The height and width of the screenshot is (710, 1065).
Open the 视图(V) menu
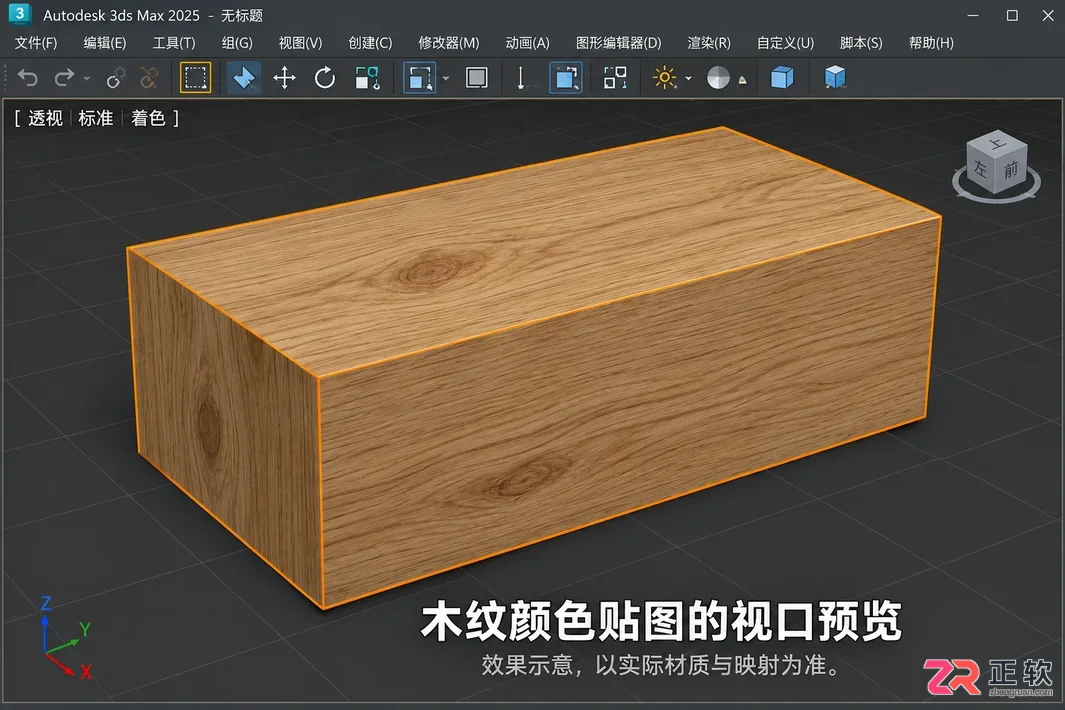300,43
